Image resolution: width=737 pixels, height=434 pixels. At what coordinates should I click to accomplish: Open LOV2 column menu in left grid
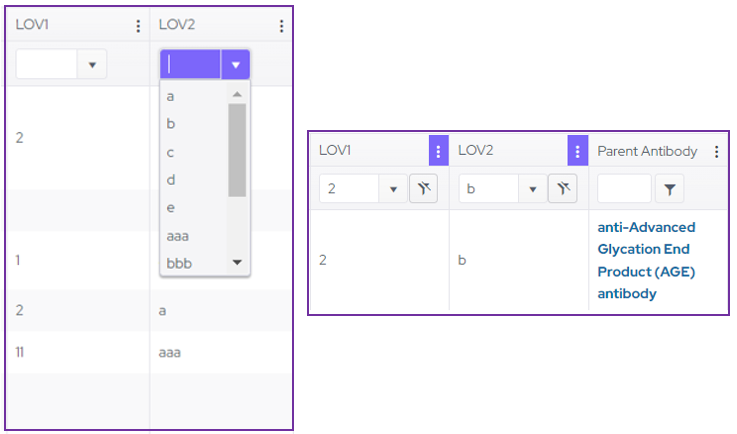[x=281, y=26]
